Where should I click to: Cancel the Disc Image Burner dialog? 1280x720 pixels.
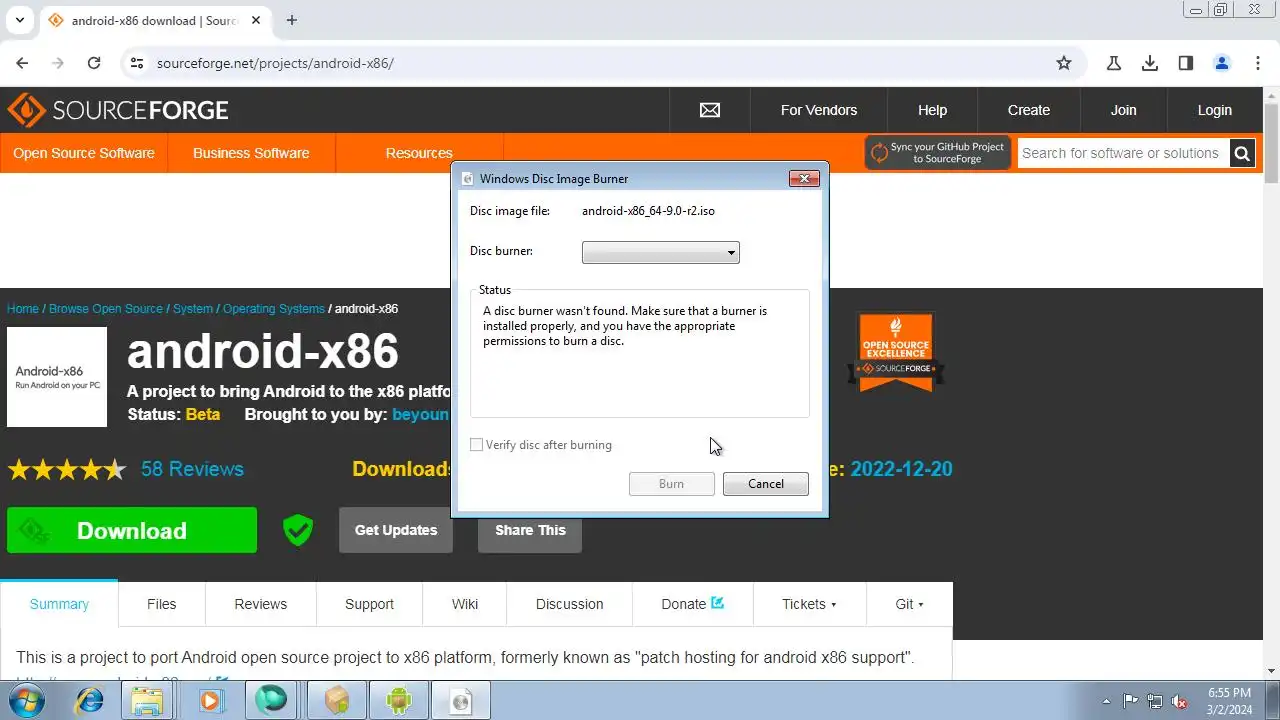pos(766,484)
